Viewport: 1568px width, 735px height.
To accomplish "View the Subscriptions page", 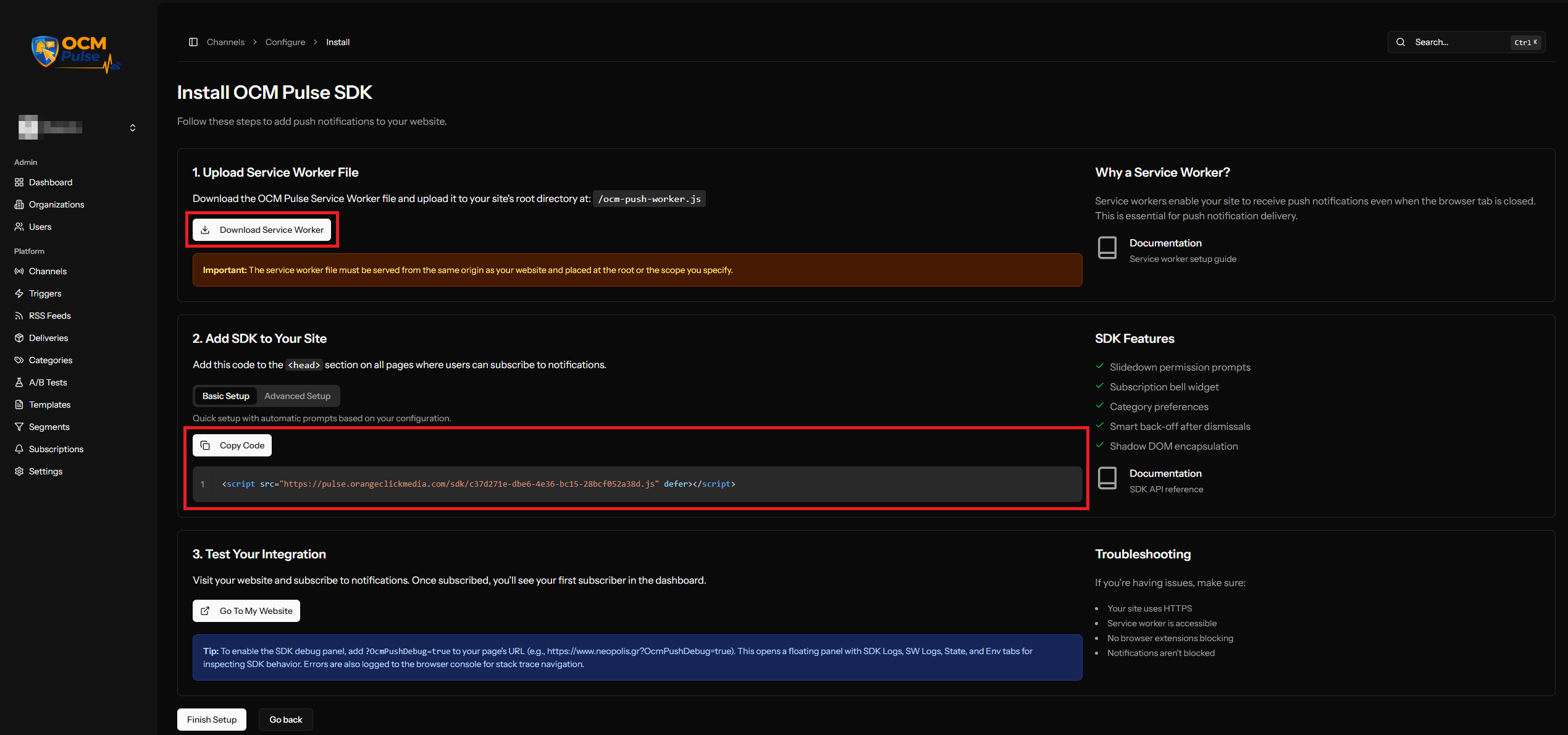I will (x=56, y=448).
